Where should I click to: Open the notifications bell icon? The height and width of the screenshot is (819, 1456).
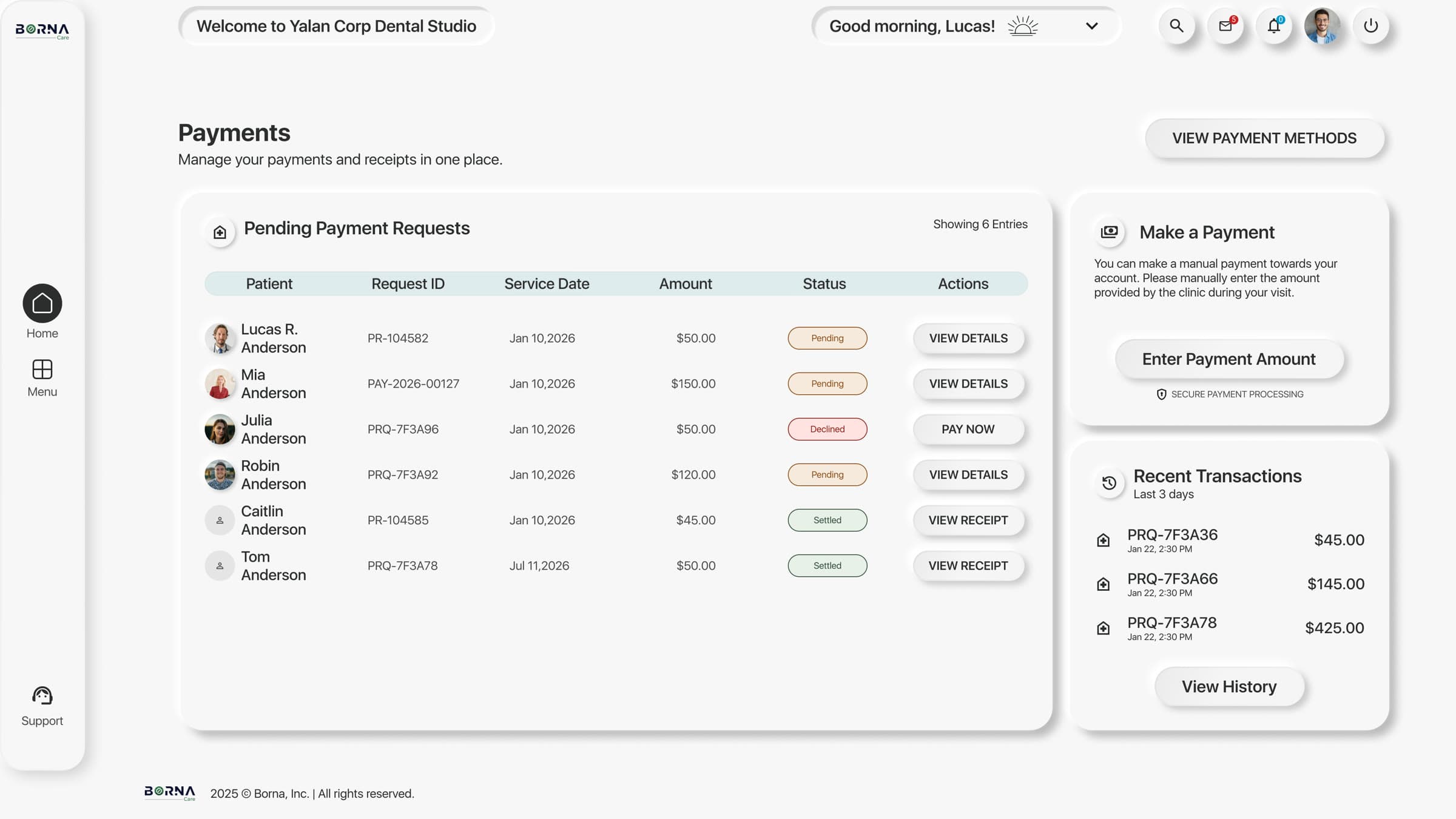[1274, 26]
